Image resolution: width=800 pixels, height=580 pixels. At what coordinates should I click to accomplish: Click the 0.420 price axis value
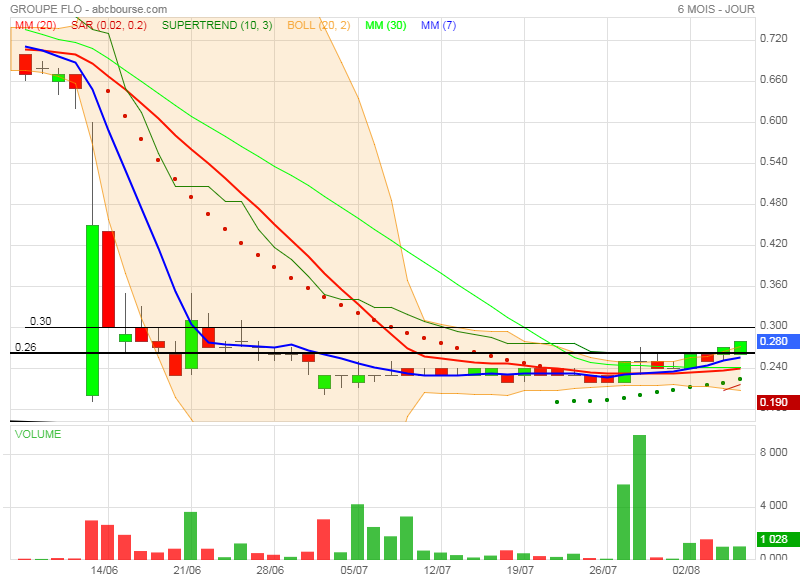[773, 243]
